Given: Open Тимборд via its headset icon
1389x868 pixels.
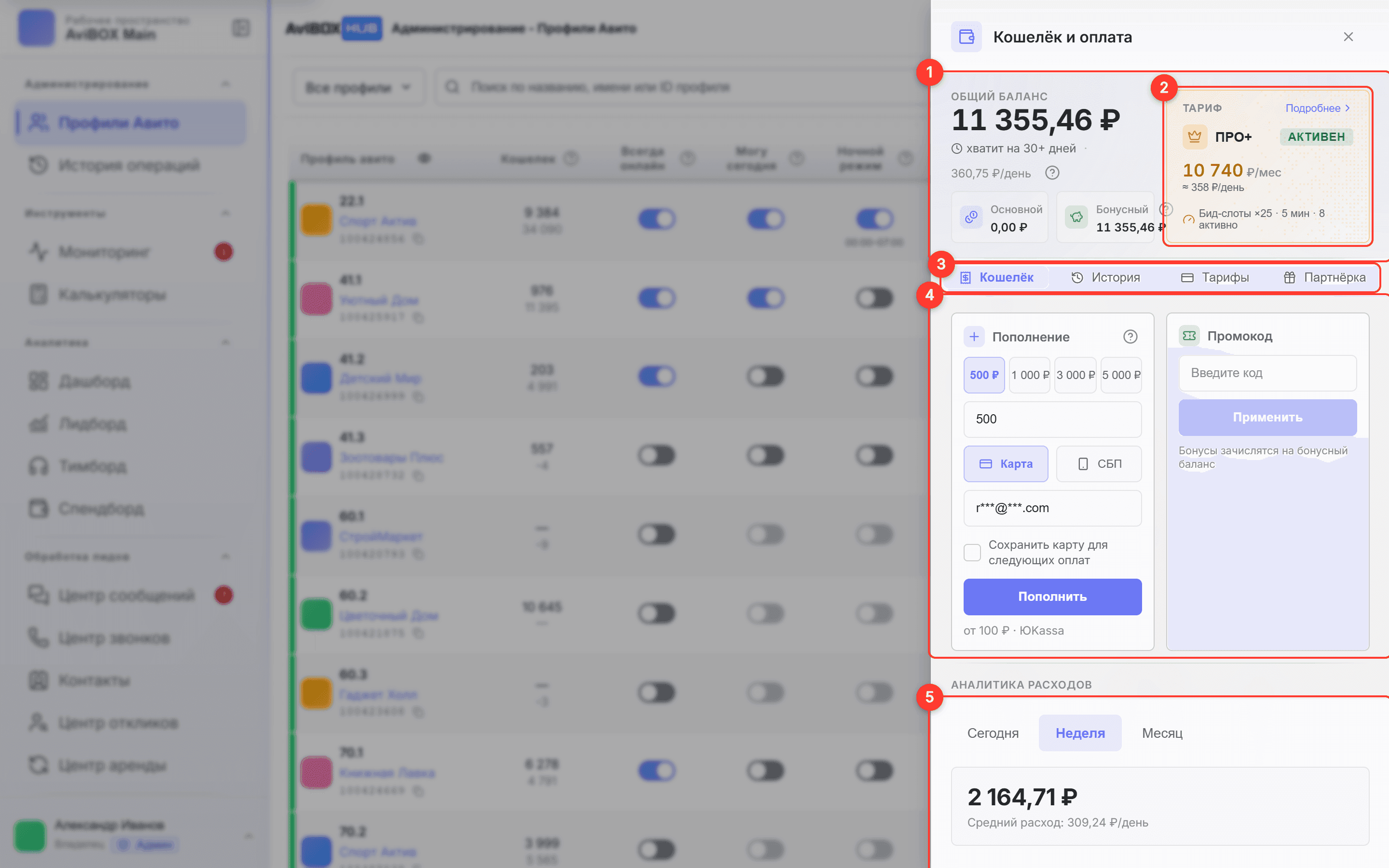Looking at the screenshot, I should coord(39,466).
